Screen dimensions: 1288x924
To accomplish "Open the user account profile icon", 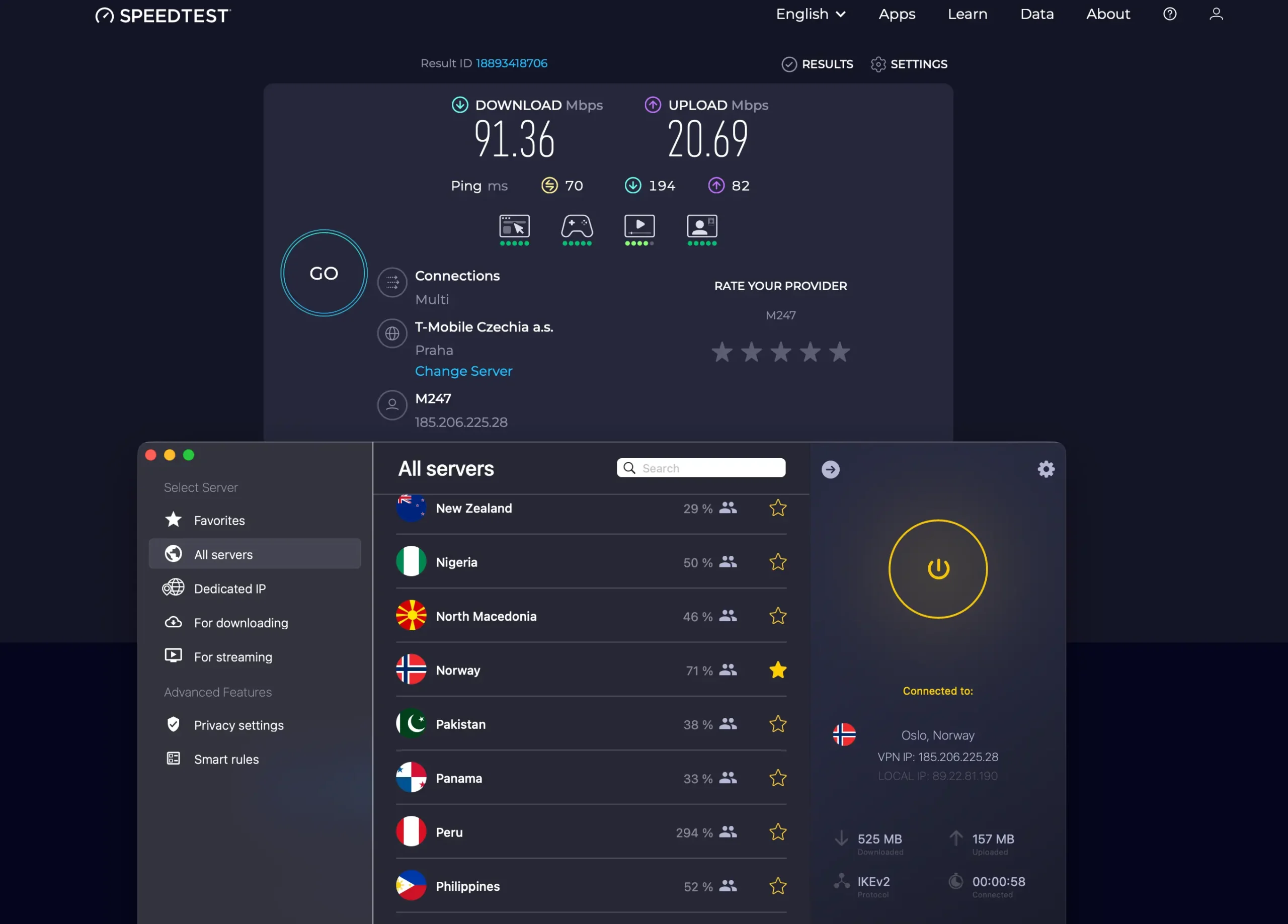I will coord(1216,14).
